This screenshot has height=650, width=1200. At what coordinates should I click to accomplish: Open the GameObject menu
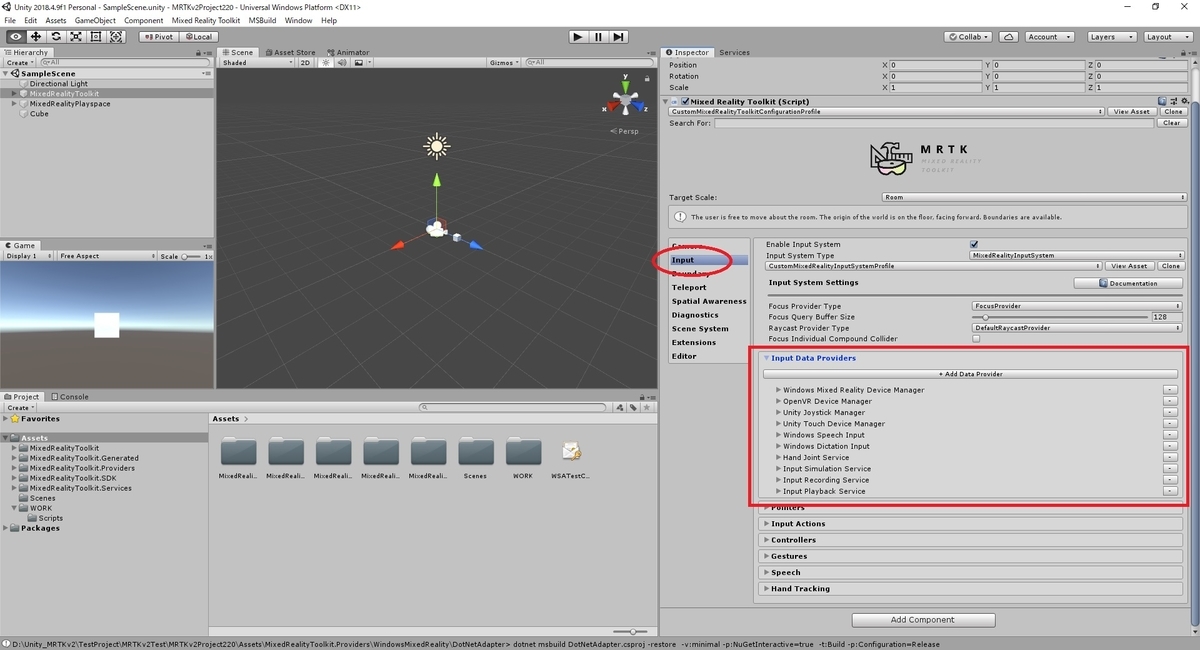tap(95, 20)
